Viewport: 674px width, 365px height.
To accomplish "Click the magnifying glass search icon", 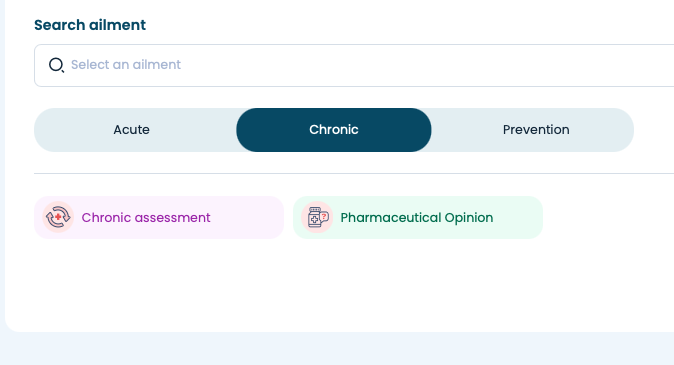I will [x=56, y=65].
